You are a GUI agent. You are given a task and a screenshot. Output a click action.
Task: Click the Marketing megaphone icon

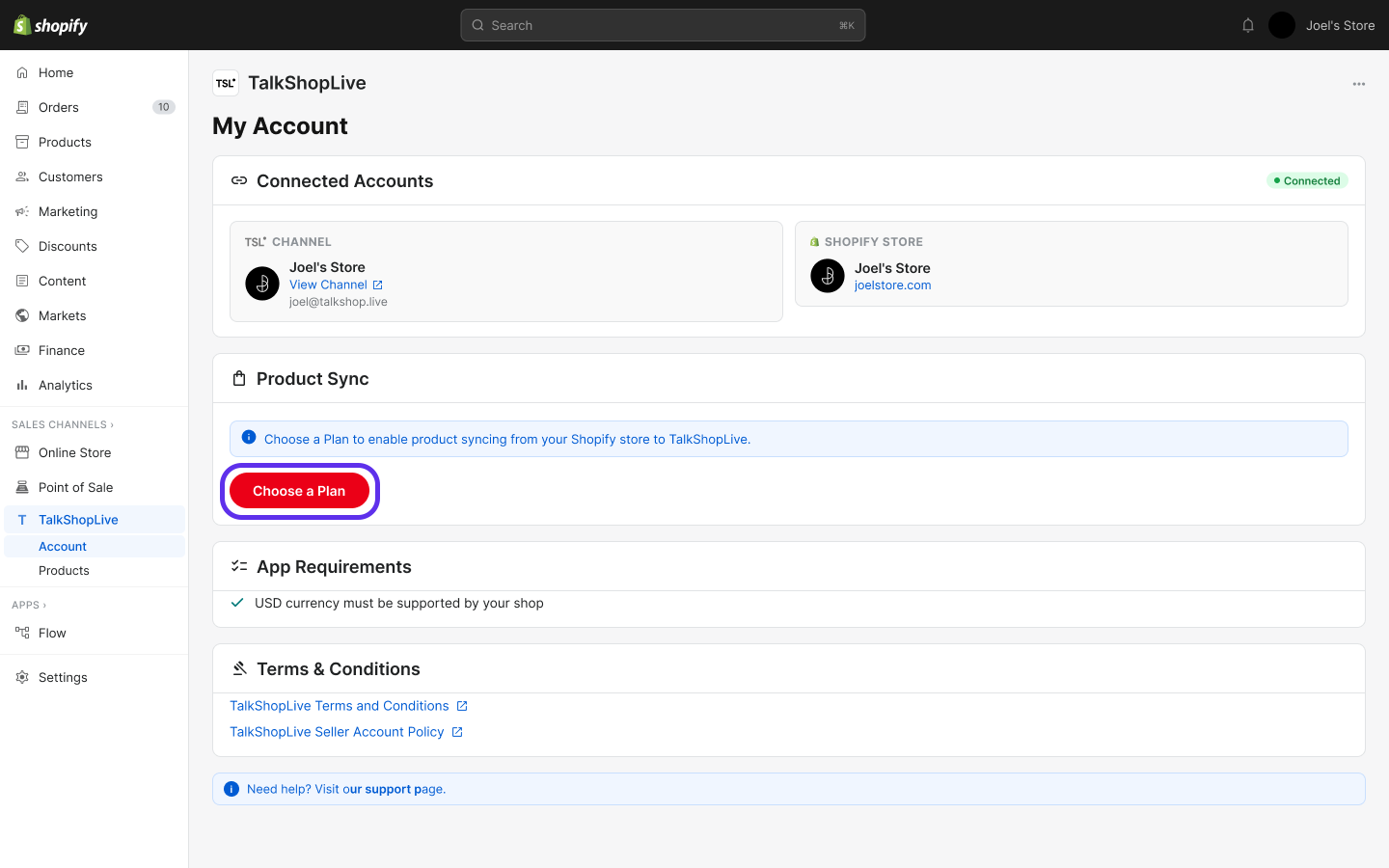click(x=22, y=211)
